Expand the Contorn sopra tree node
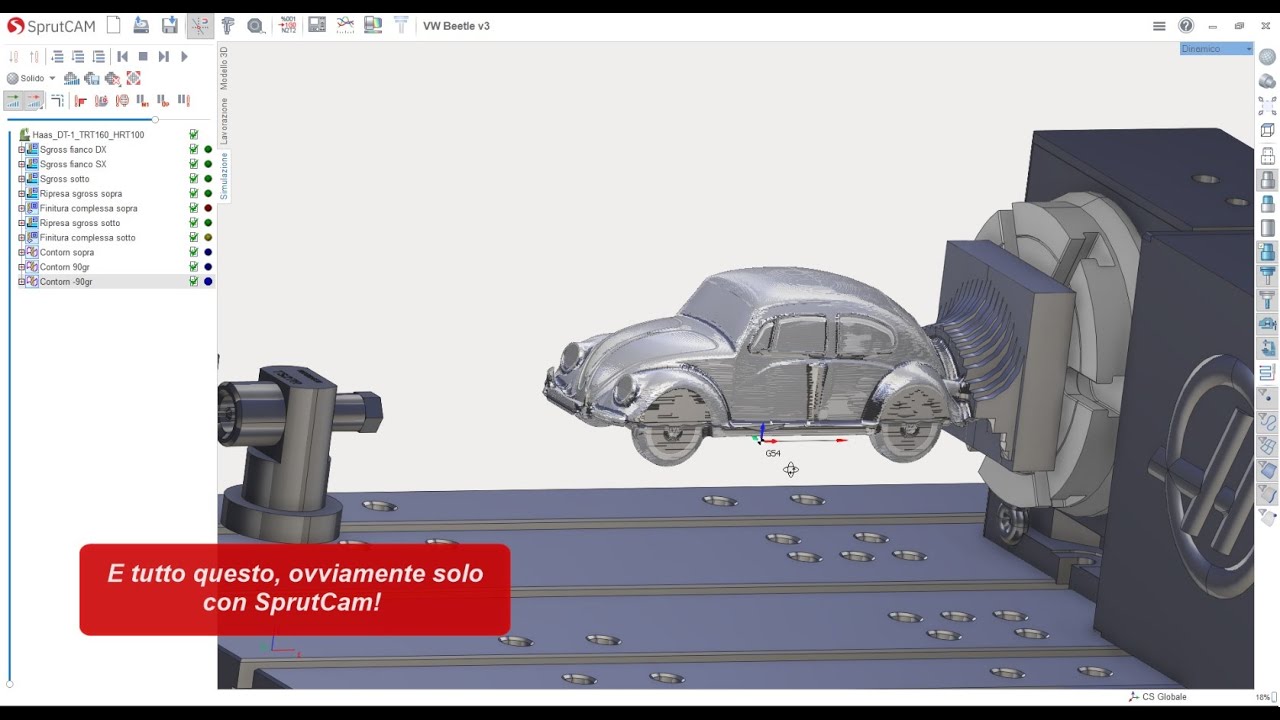 tap(21, 252)
